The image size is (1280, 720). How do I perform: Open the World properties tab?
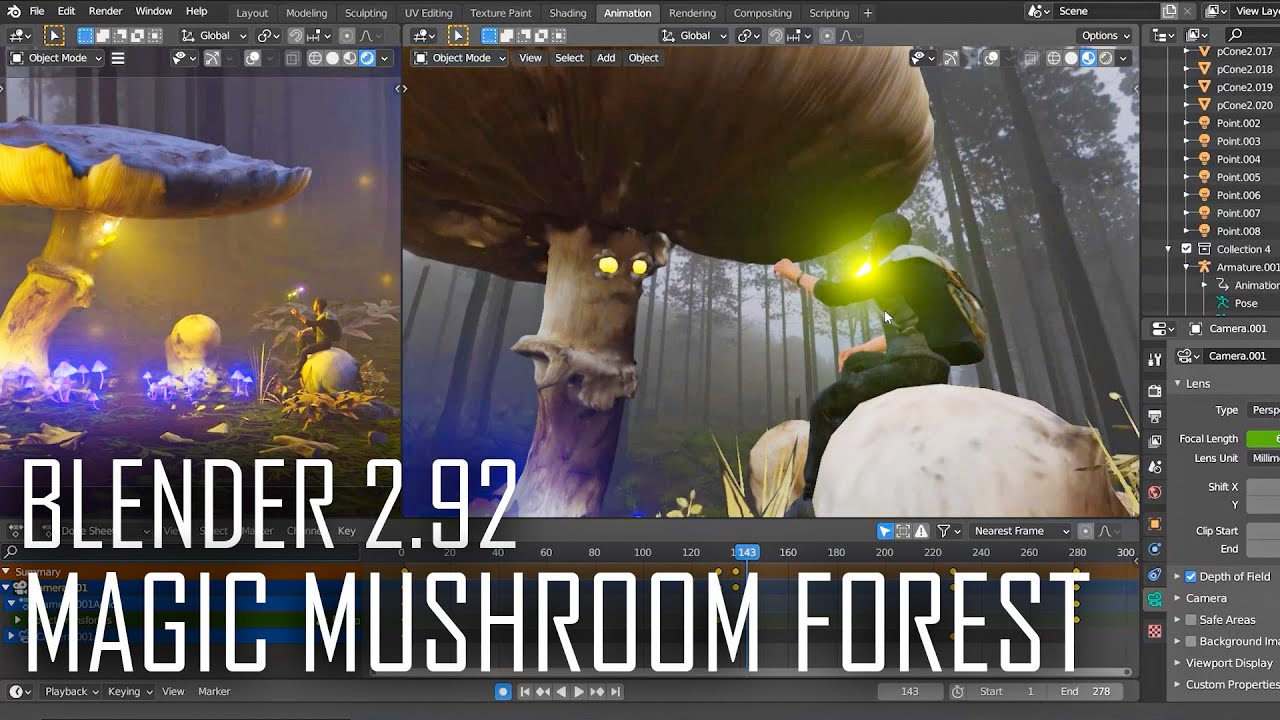1155,492
